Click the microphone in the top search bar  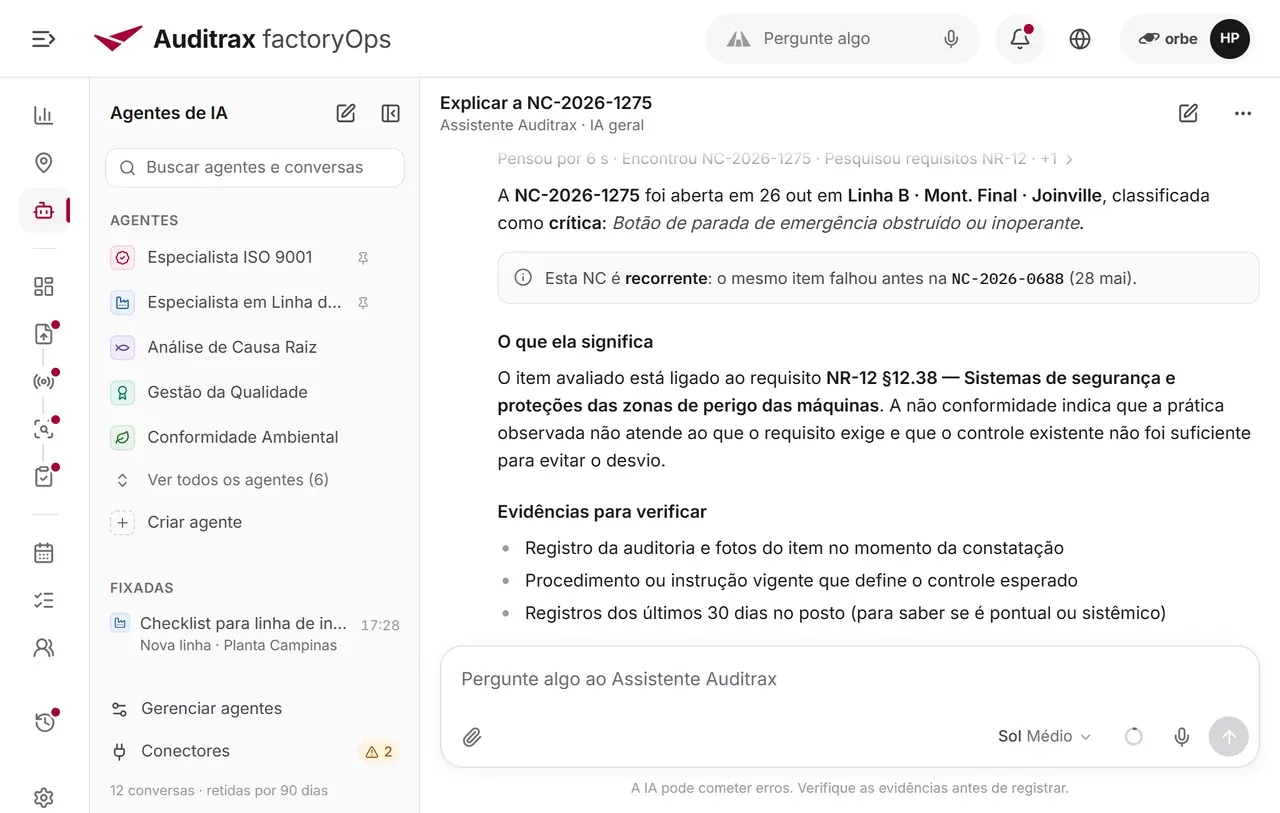(951, 39)
